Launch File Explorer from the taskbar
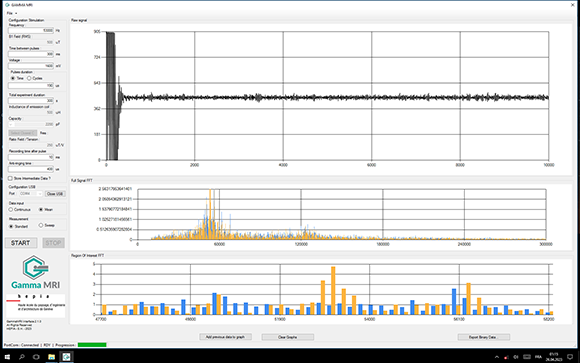This screenshot has width=580, height=363. (51, 357)
